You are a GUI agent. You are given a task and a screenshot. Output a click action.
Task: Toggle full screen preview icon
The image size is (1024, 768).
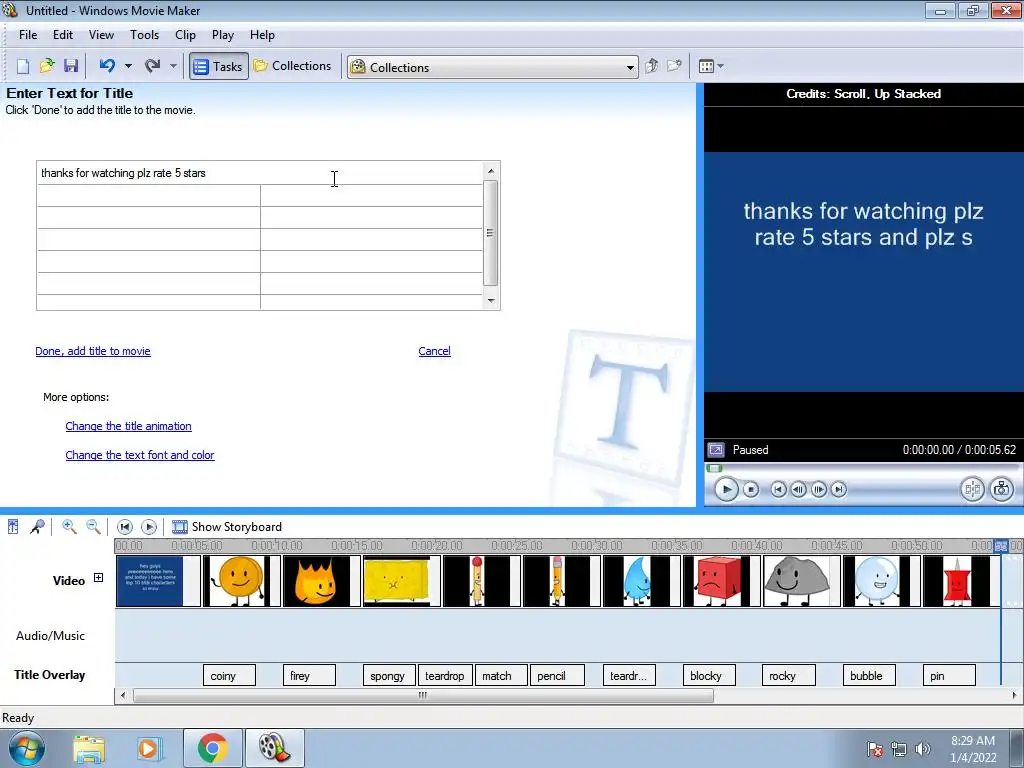(716, 450)
